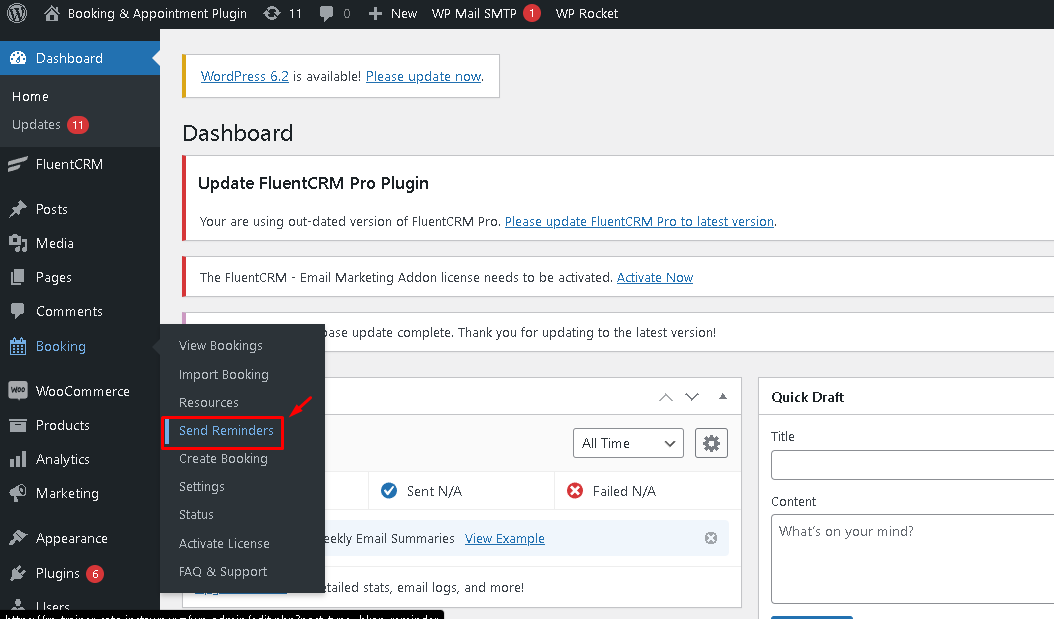Open Activate License submenu item
The width and height of the screenshot is (1054, 619).
[224, 544]
